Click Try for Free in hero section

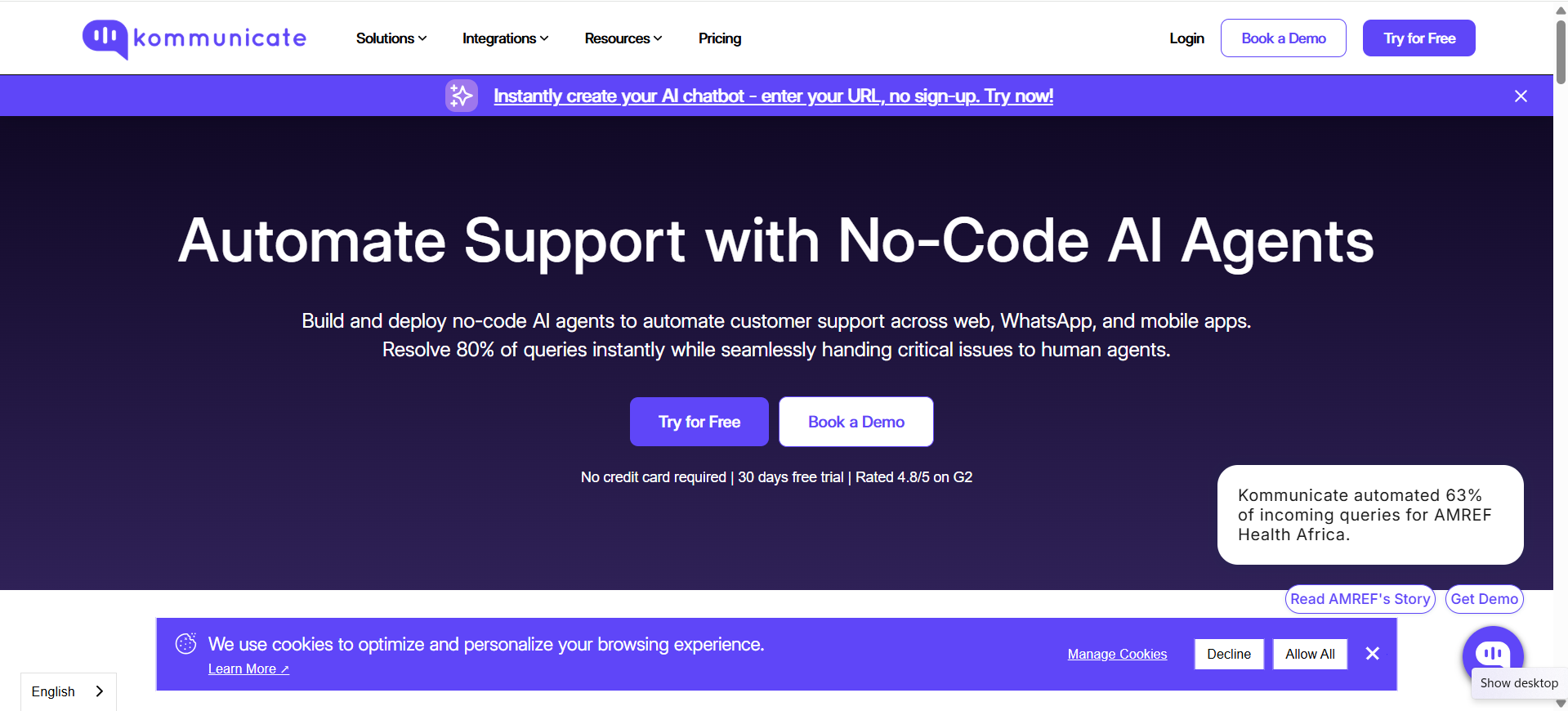(699, 422)
